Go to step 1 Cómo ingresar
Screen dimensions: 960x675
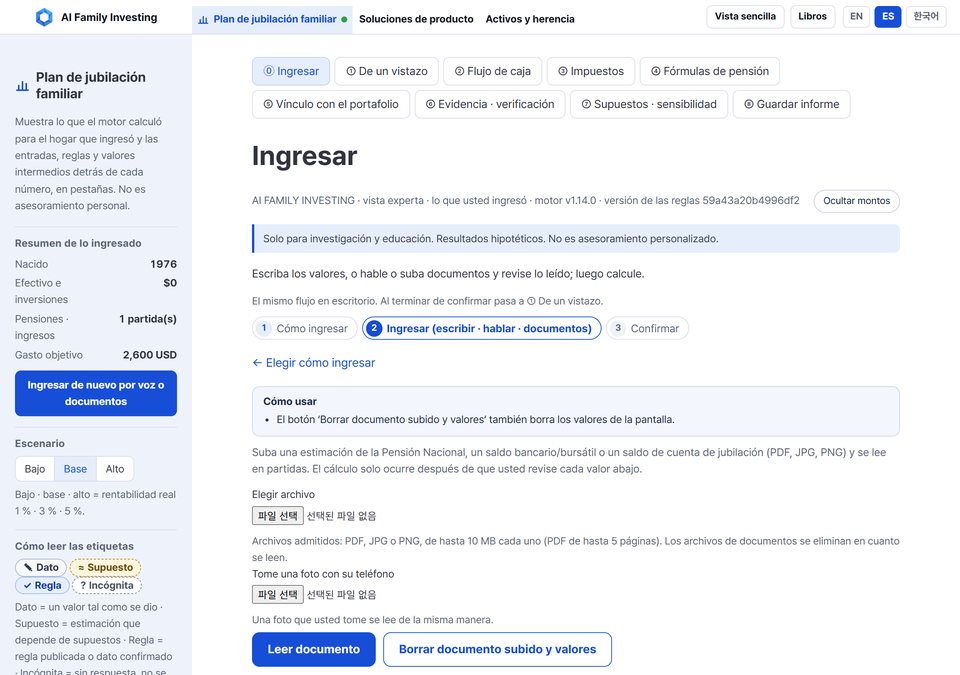(304, 328)
